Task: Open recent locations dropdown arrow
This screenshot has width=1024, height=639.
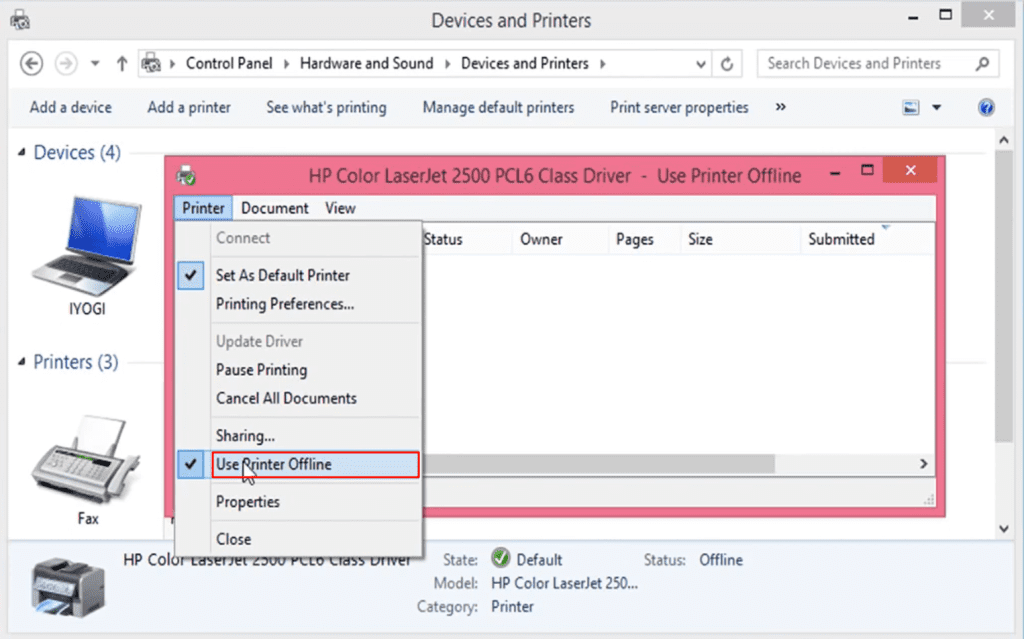Action: tap(95, 63)
